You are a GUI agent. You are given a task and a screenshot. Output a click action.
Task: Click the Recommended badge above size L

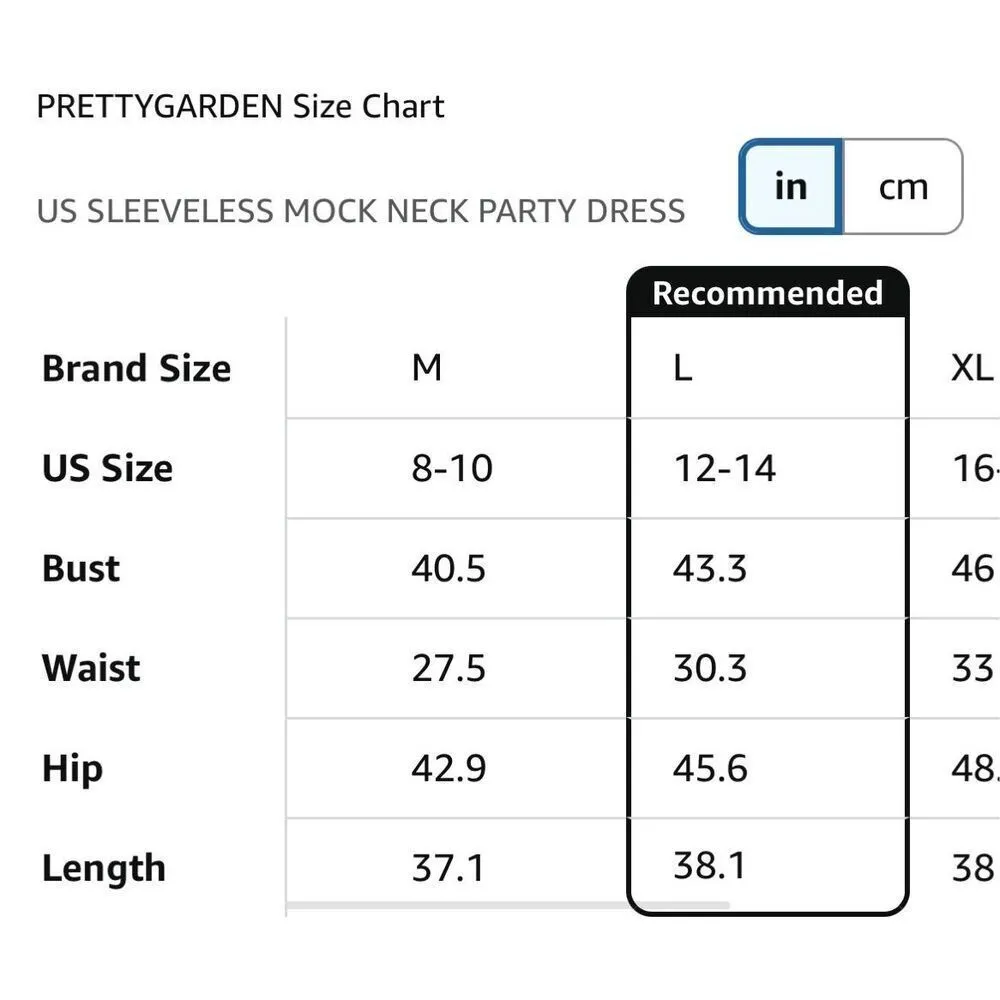coord(767,292)
